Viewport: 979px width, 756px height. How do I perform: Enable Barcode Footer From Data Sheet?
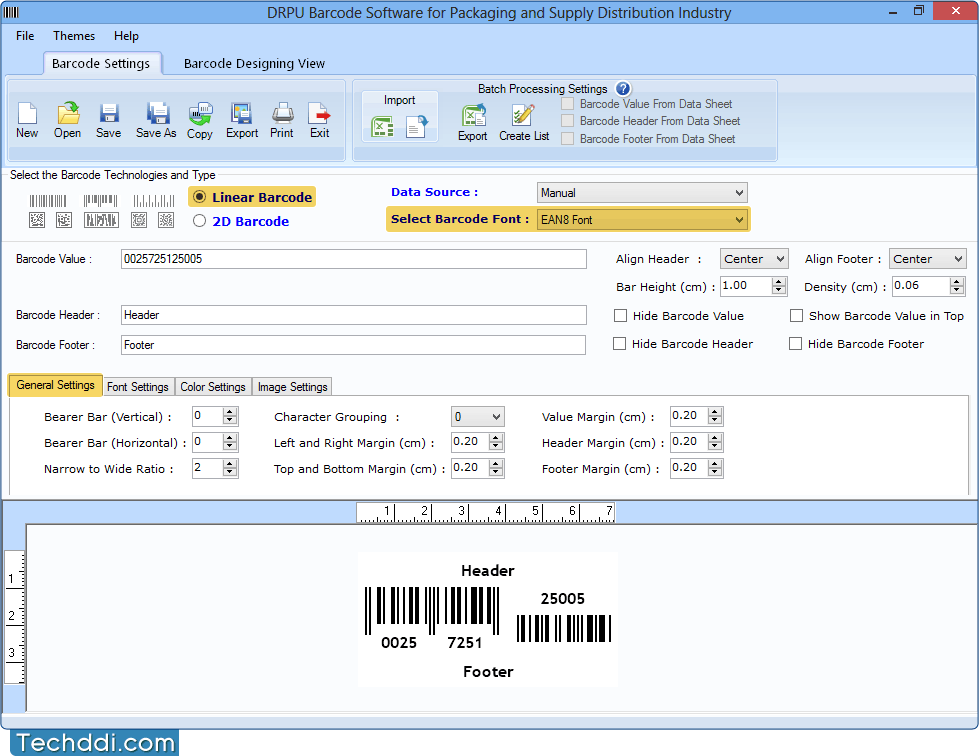pos(568,139)
